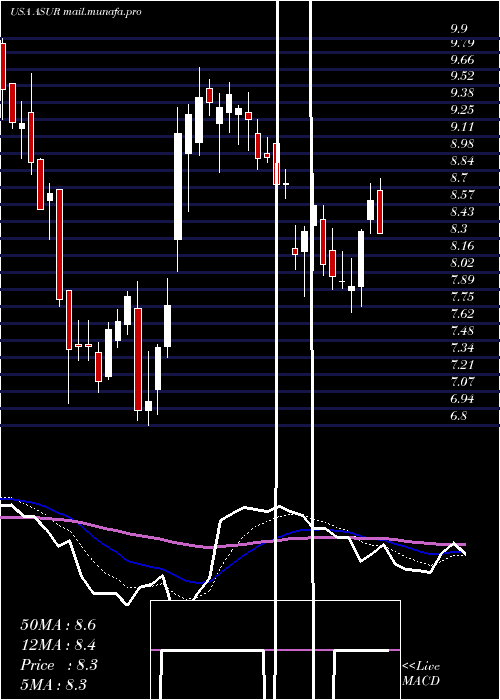Image resolution: width=500 pixels, height=700 pixels.
Task: Click the 8.16 price axis label
Action: tap(462, 246)
